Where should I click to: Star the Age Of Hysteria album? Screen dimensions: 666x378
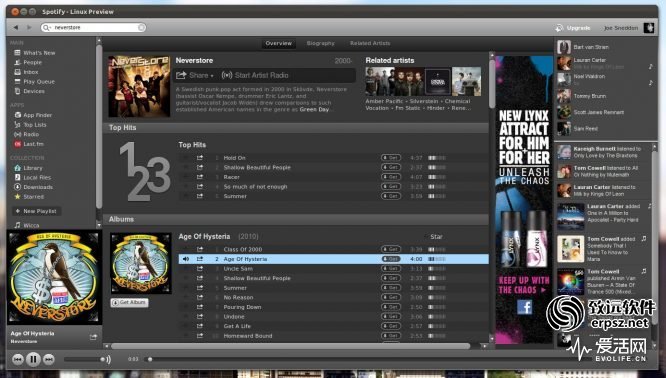pyautogui.click(x=434, y=237)
